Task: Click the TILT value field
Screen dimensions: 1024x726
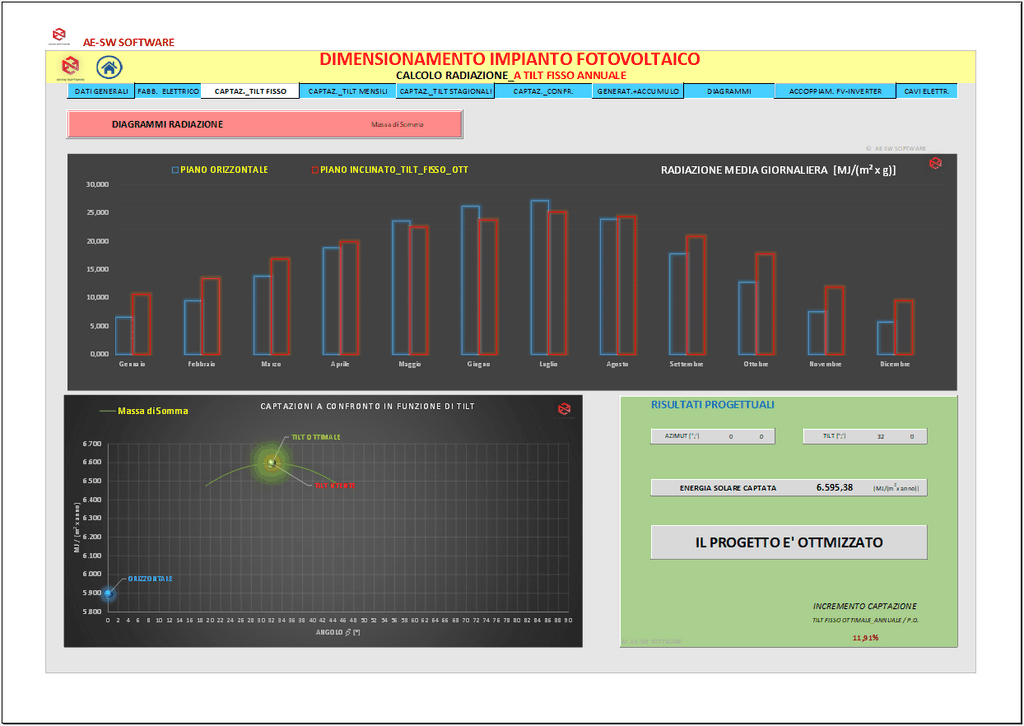Action: [881, 436]
